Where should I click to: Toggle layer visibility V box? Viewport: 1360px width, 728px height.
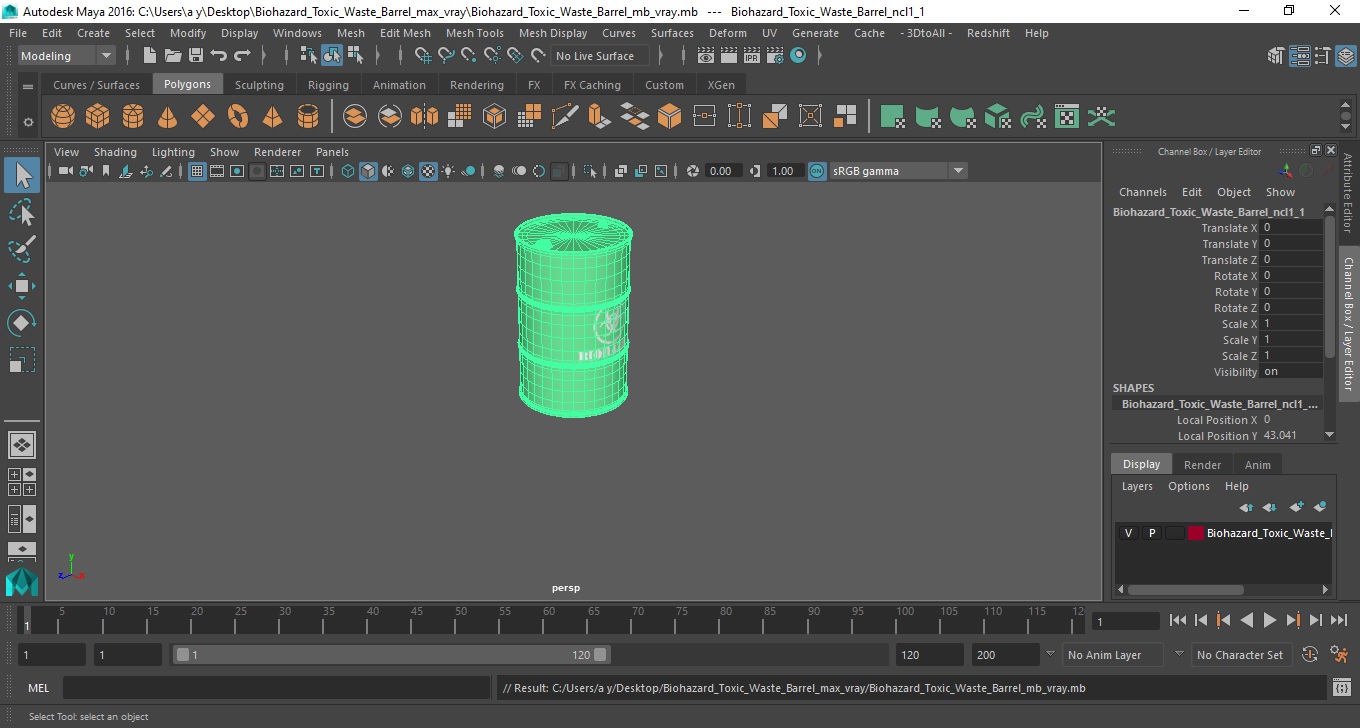click(1129, 533)
